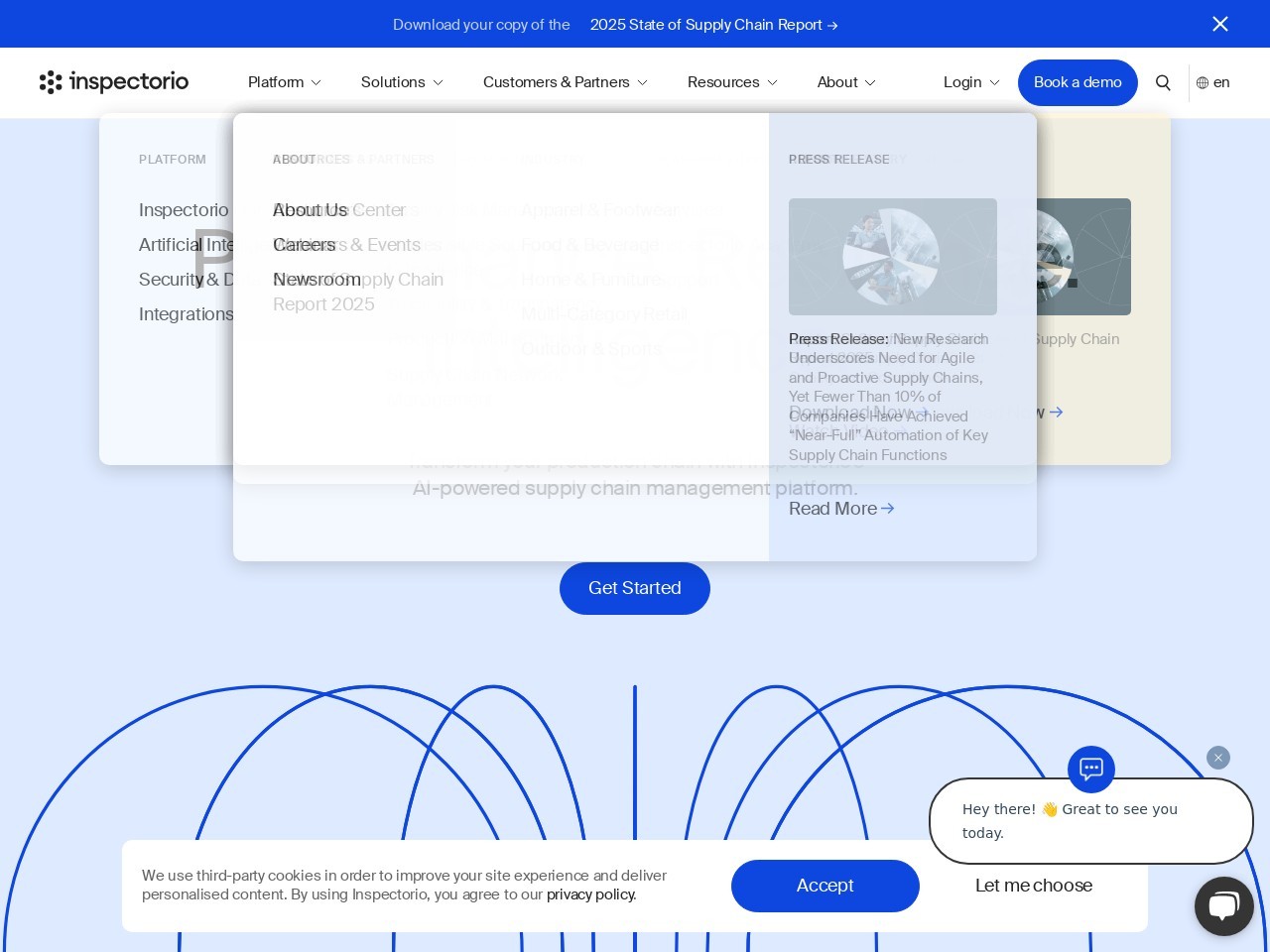Click the Inspectorio logo
The height and width of the screenshot is (952, 1270).
[114, 82]
